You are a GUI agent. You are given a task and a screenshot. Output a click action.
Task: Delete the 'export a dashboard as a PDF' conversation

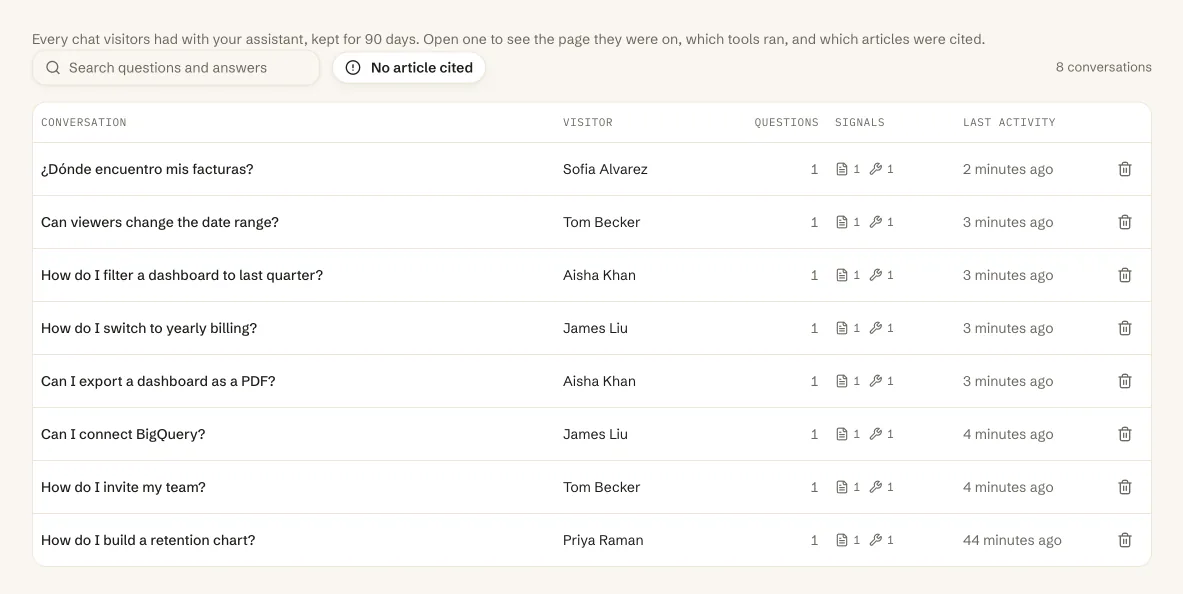tap(1124, 381)
